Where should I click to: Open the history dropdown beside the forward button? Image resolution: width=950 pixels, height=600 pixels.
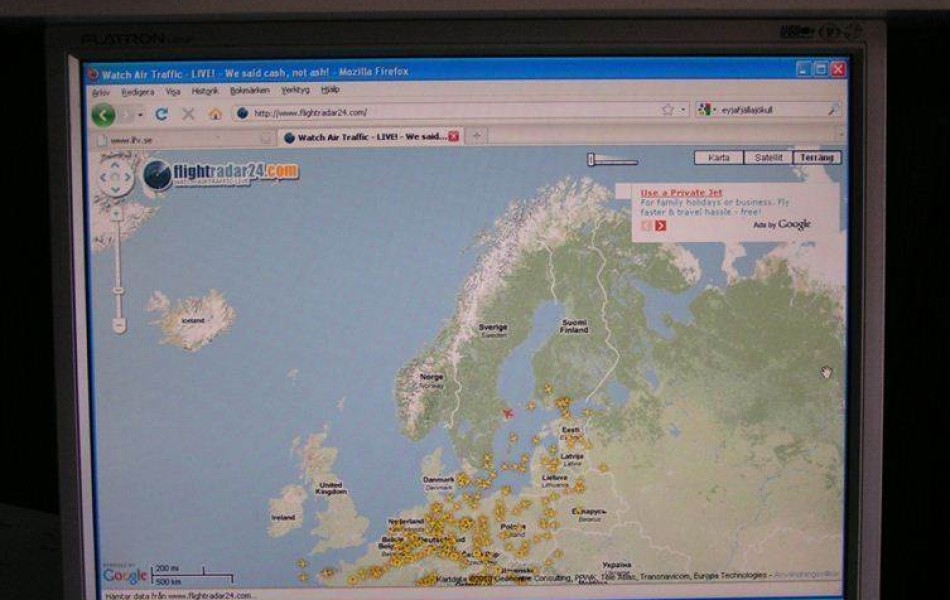(139, 114)
